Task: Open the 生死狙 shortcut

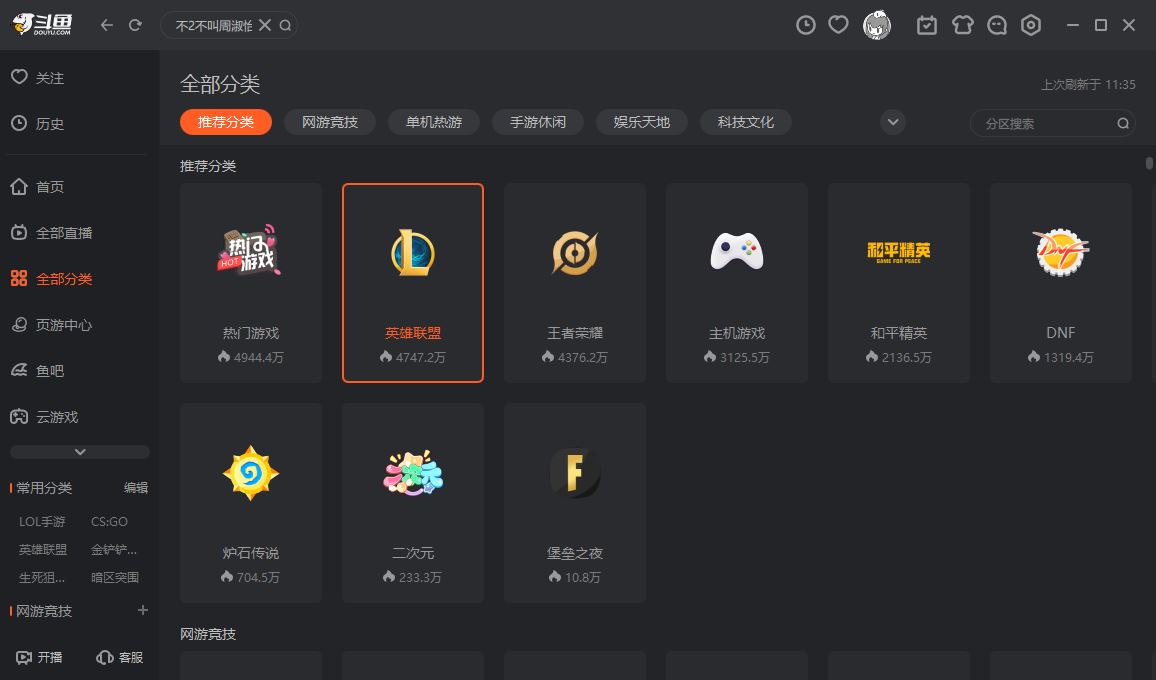Action: point(41,577)
